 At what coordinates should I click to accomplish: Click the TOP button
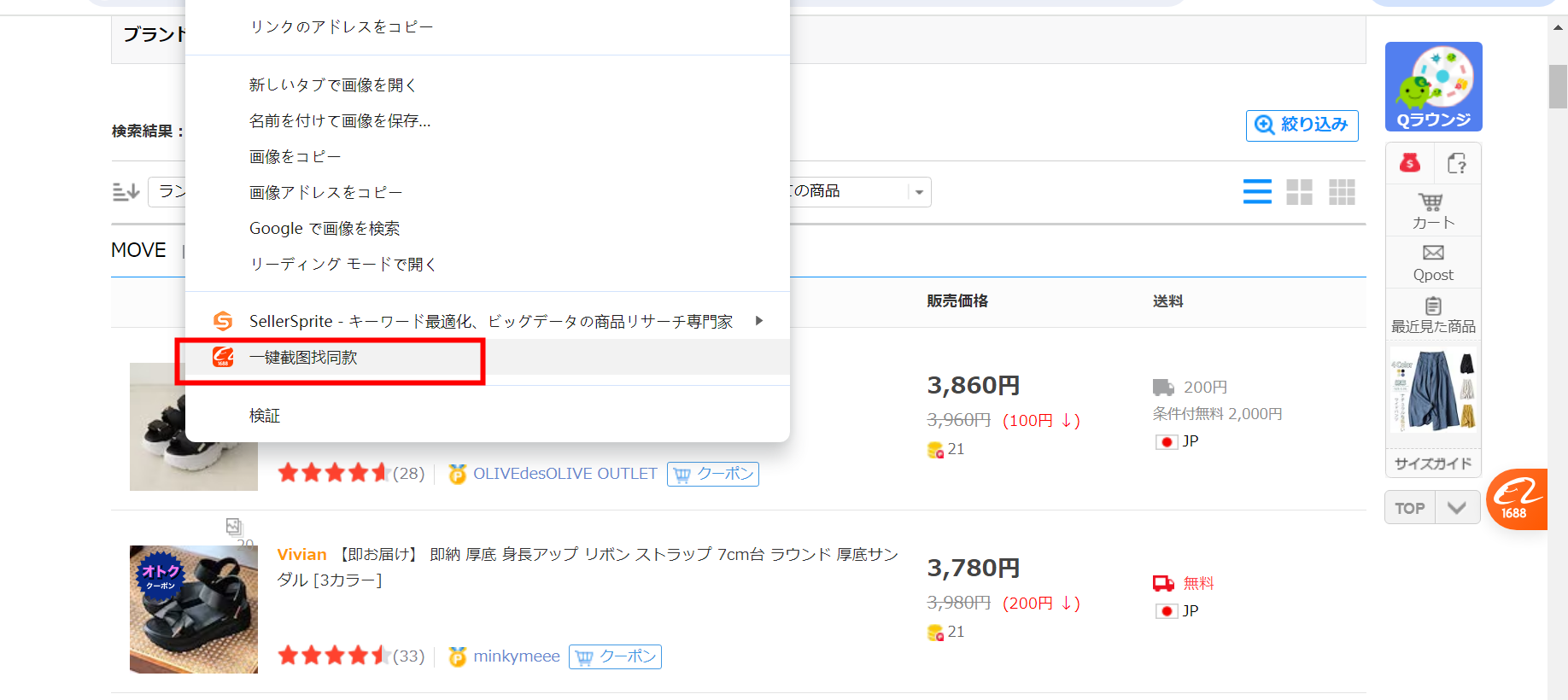coord(1409,508)
